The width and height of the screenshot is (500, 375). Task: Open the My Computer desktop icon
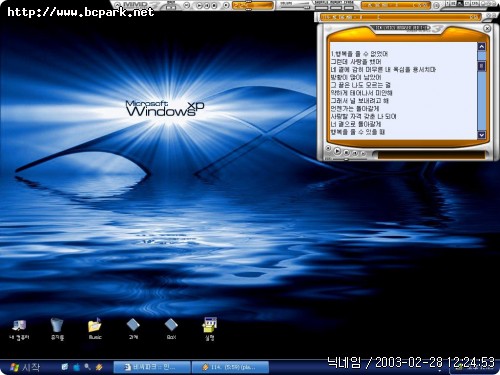[19, 329]
